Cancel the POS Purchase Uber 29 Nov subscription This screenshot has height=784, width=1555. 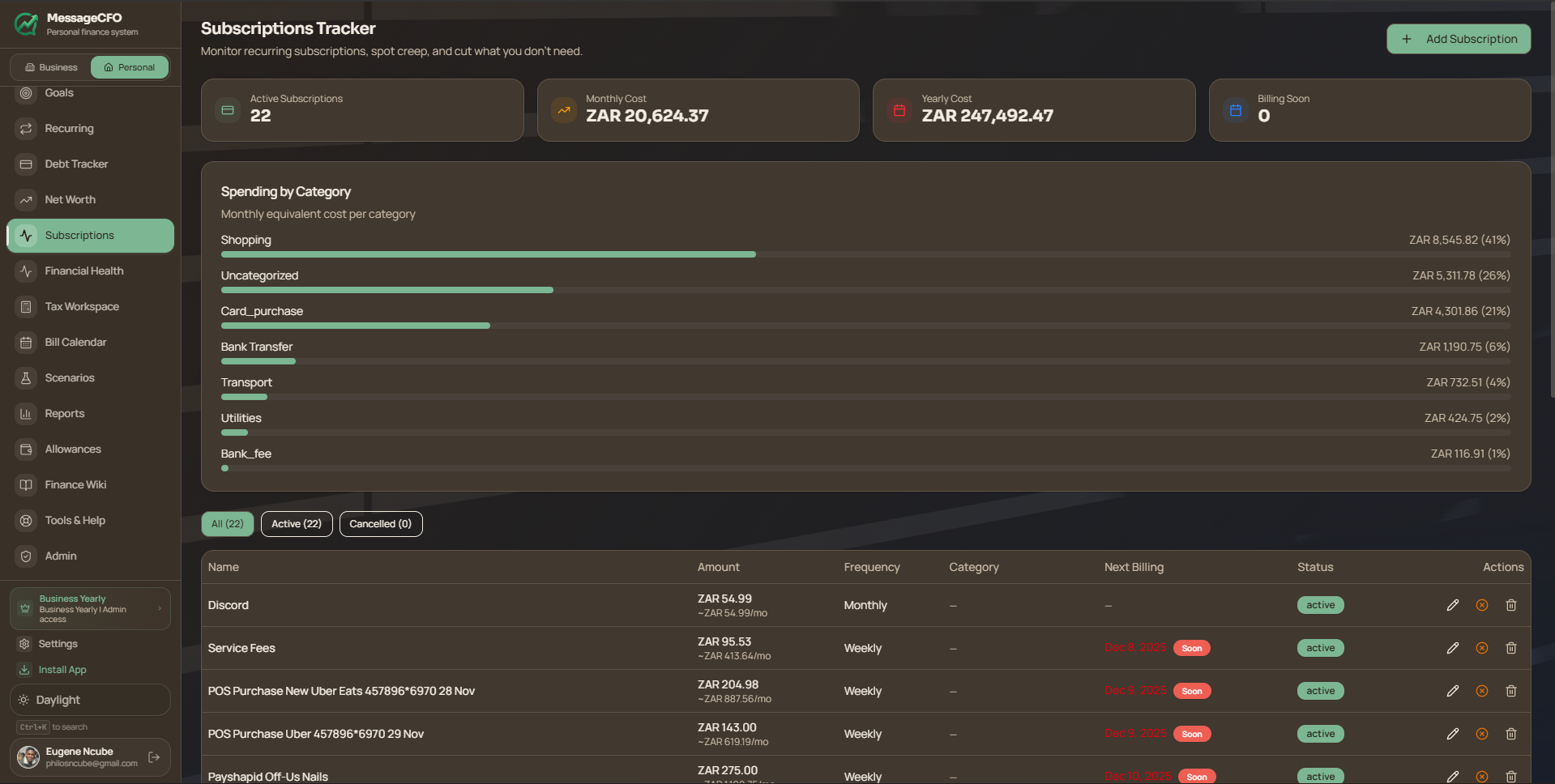tap(1482, 734)
